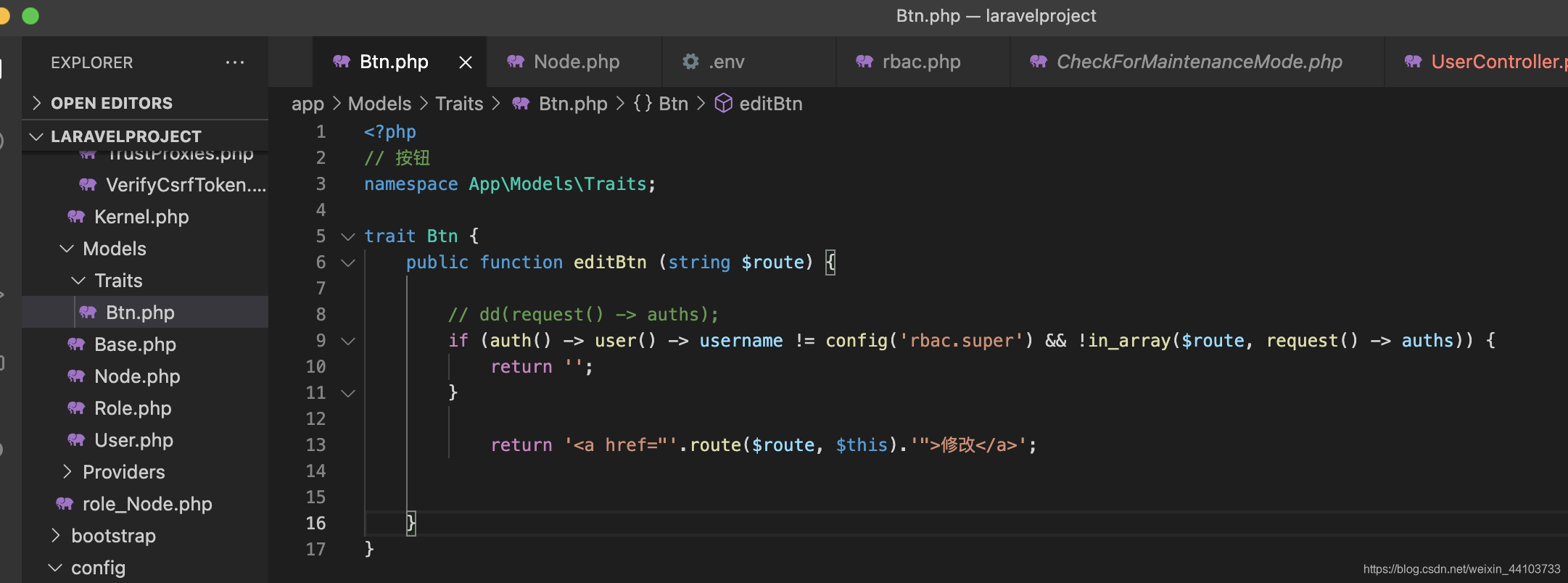Click the app breadcrumb segment

(x=308, y=104)
